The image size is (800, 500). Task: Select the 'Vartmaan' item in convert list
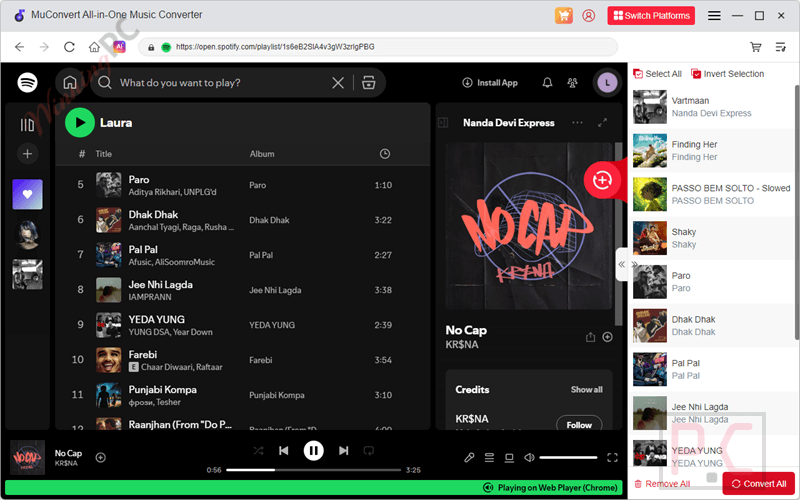[711, 107]
